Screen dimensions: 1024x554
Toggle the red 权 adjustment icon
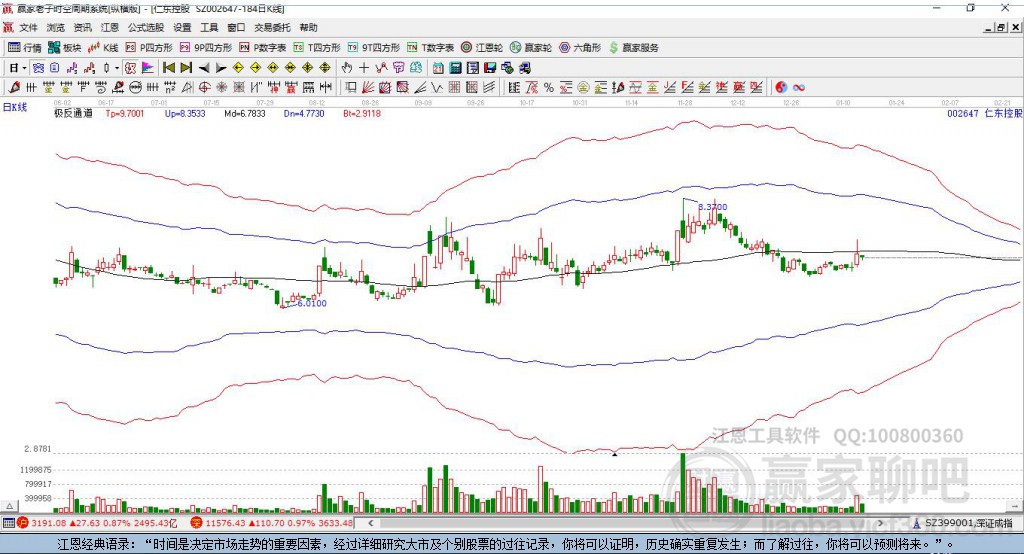tap(131, 68)
